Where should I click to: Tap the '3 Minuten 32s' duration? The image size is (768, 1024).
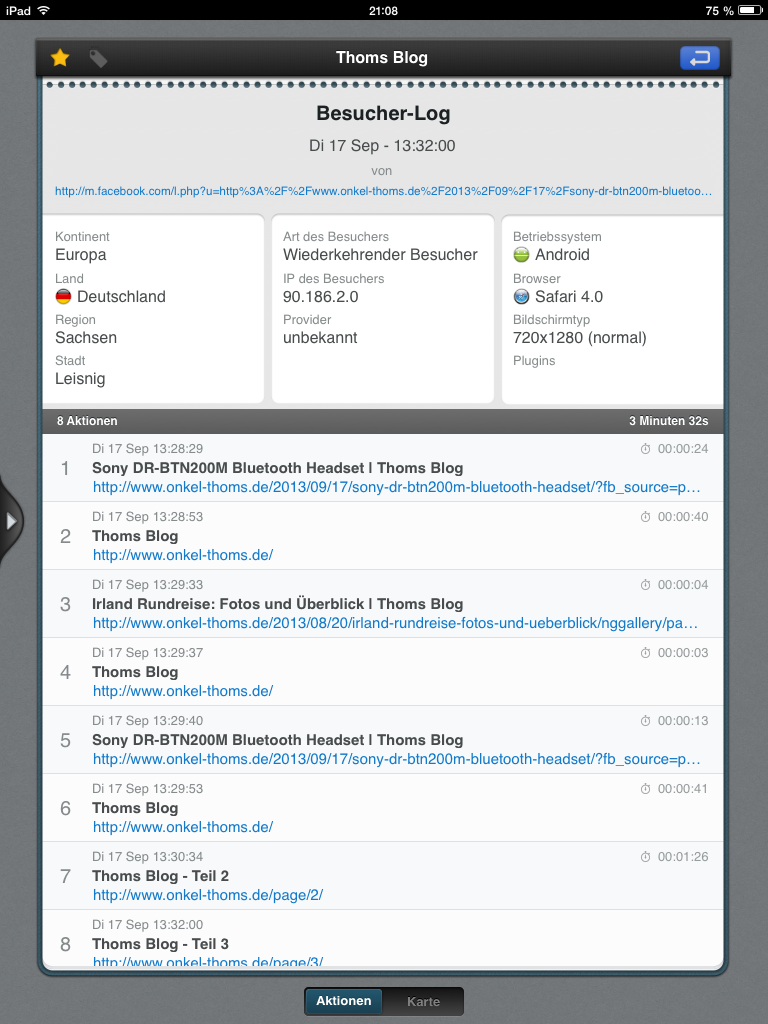click(669, 421)
